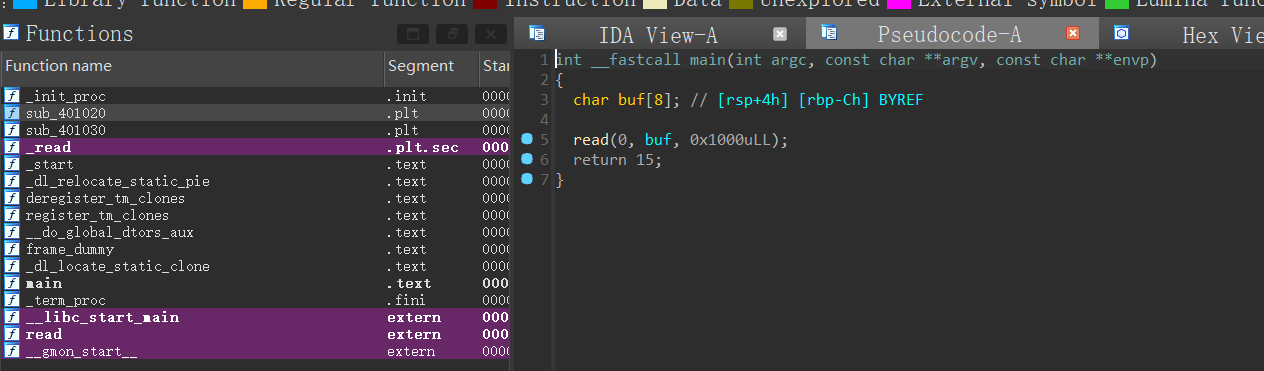Click function icon beside __libc_start_main

12,317
